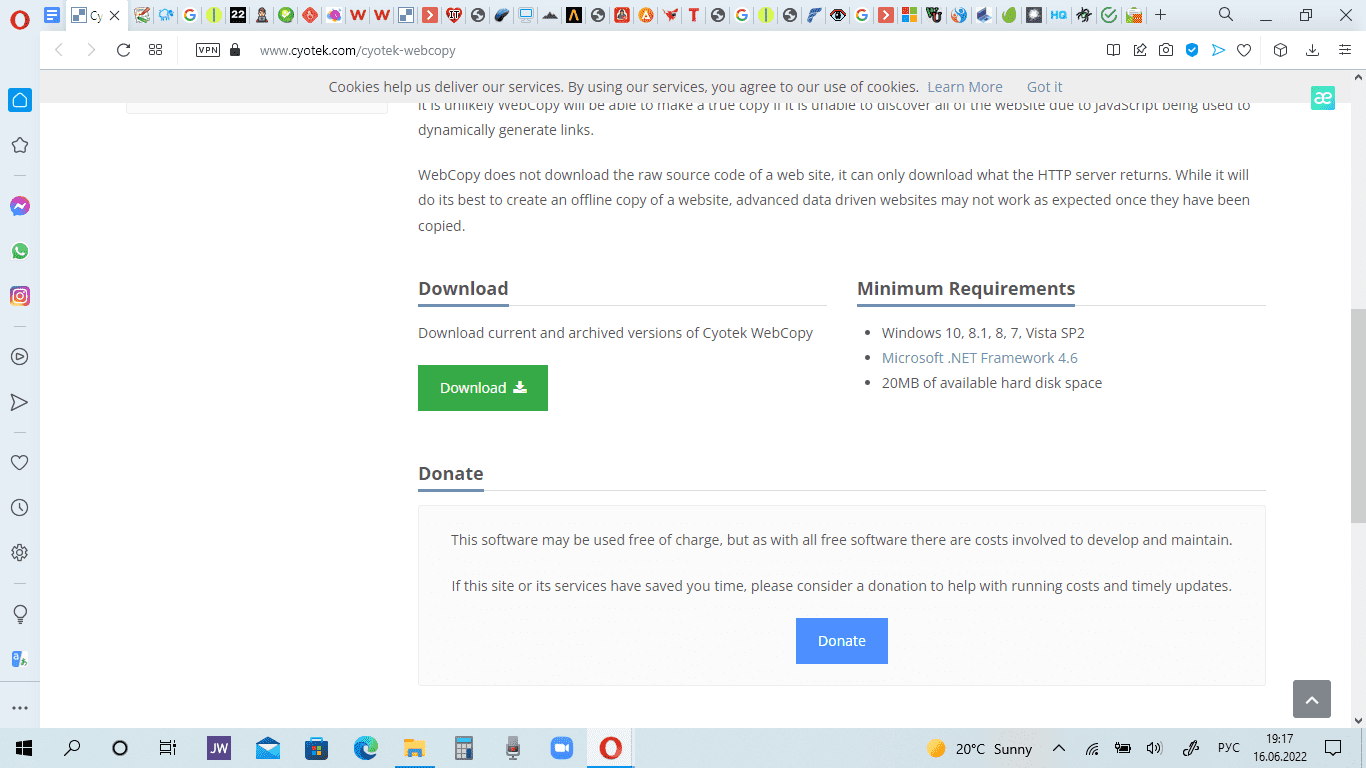Click the system volume speaker icon
This screenshot has width=1366, height=768.
[1154, 748]
